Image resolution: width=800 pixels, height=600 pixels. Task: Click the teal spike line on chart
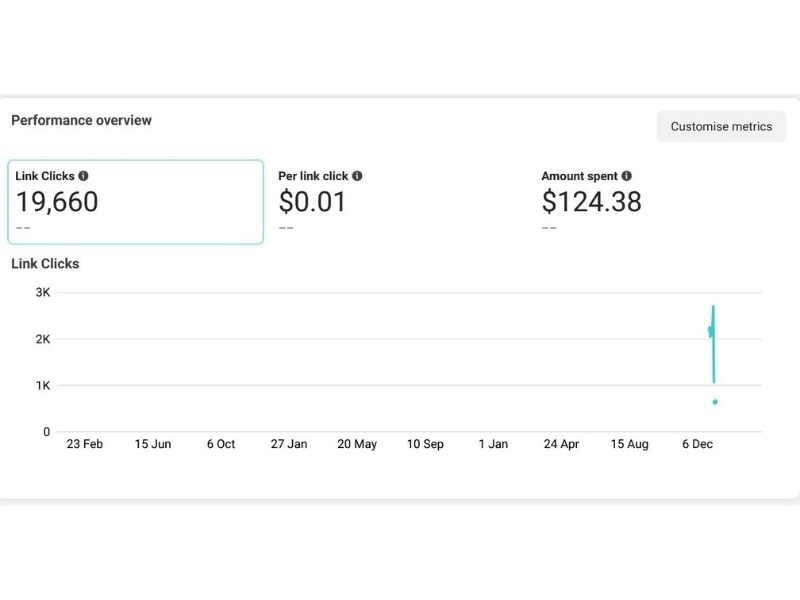pyautogui.click(x=713, y=344)
